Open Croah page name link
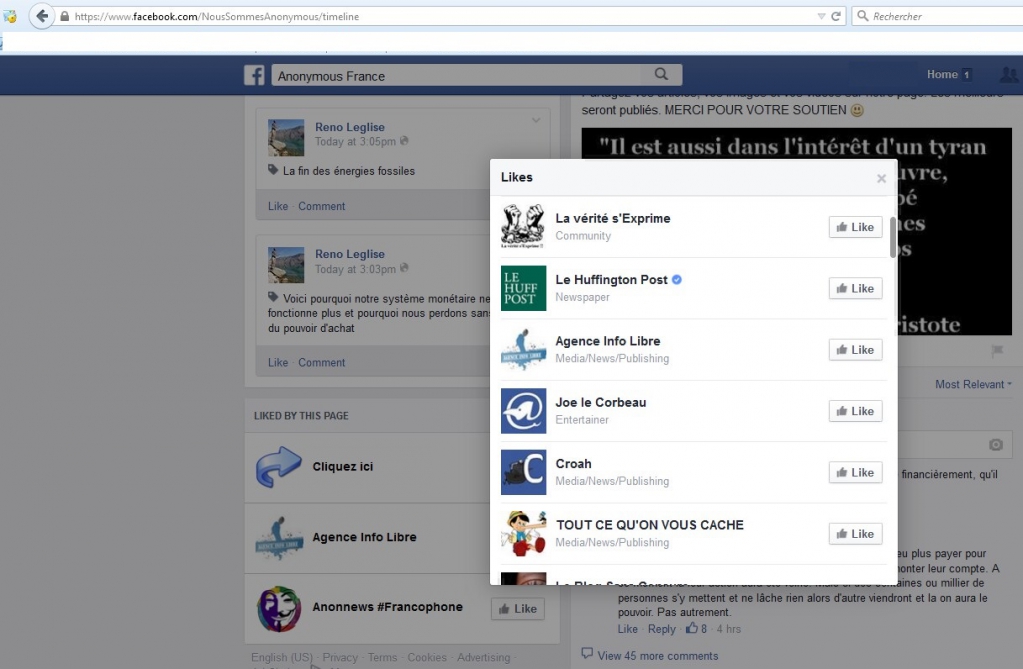Screen dimensions: 1023x669 coord(573,464)
